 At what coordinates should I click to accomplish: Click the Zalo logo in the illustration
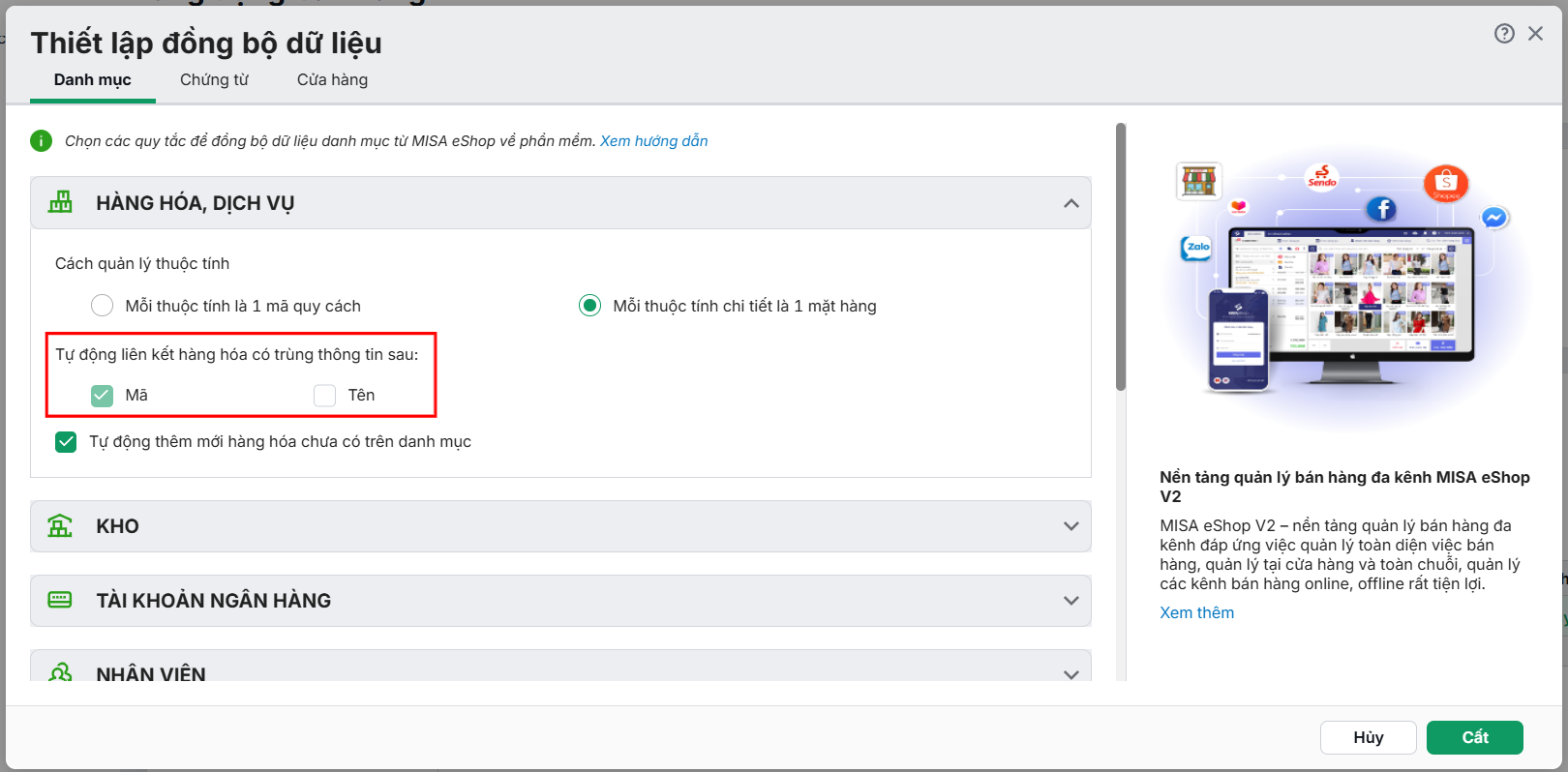pos(1197,249)
